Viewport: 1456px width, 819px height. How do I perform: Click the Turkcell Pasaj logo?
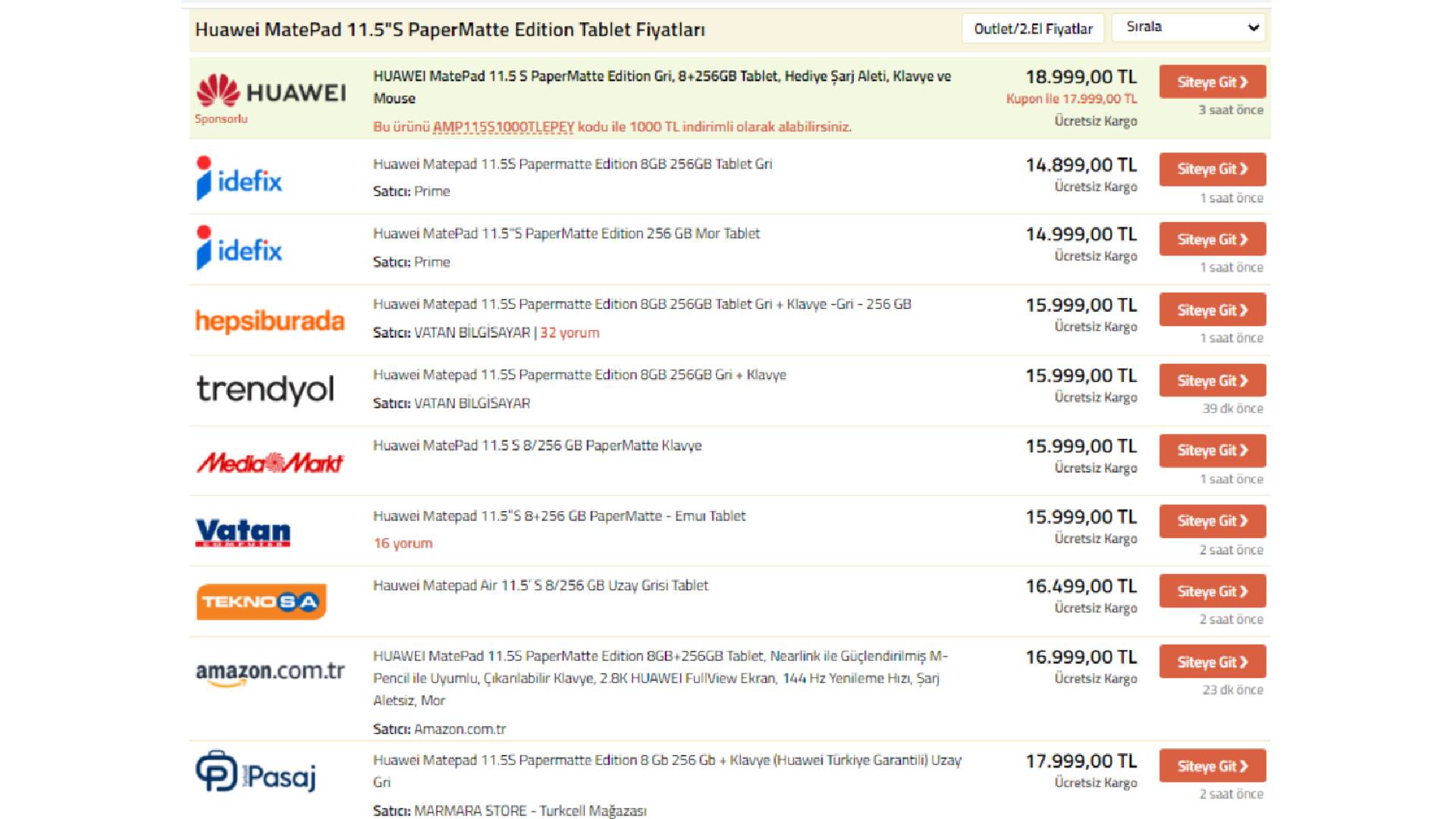point(256,772)
